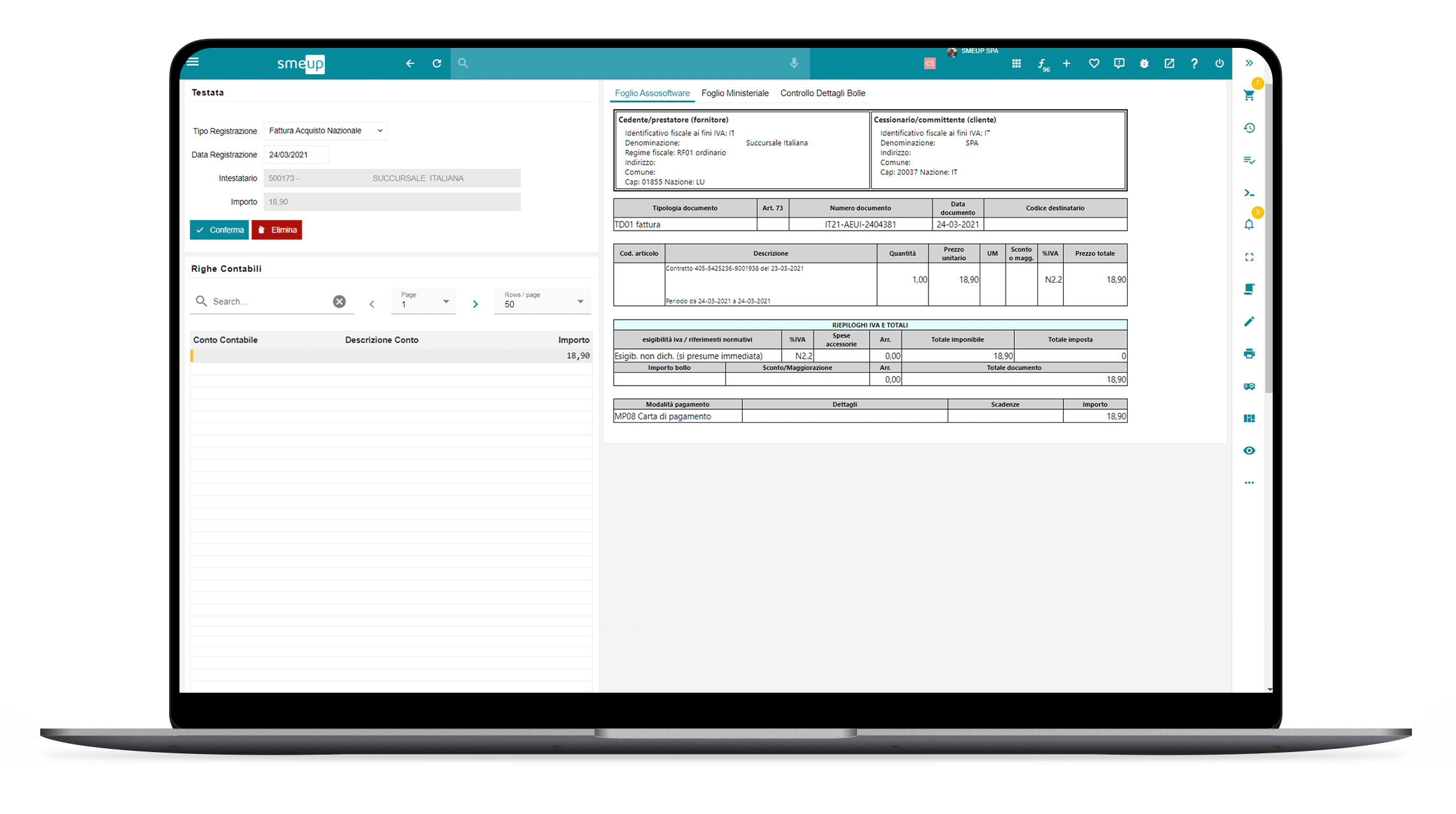Click the refresh icon in top bar
The height and width of the screenshot is (814, 1456).
pyautogui.click(x=437, y=63)
